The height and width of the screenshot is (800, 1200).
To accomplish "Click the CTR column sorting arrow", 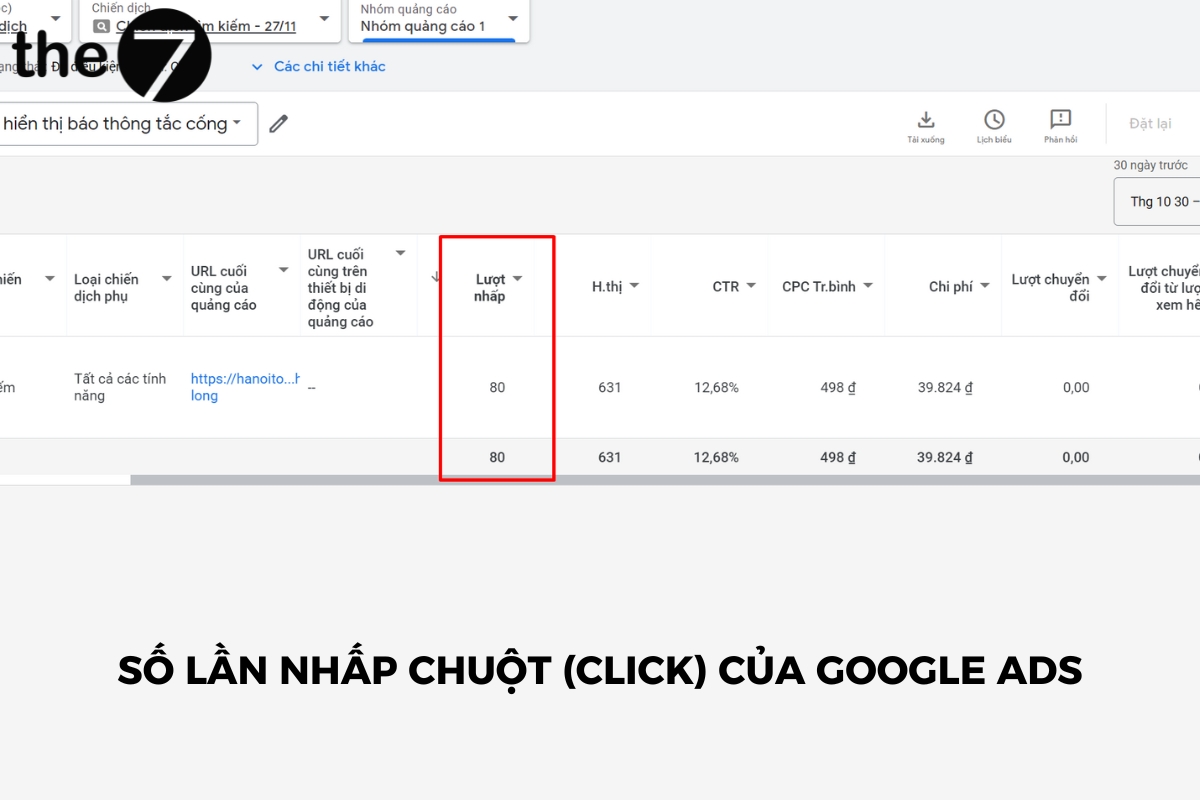I will click(x=751, y=286).
